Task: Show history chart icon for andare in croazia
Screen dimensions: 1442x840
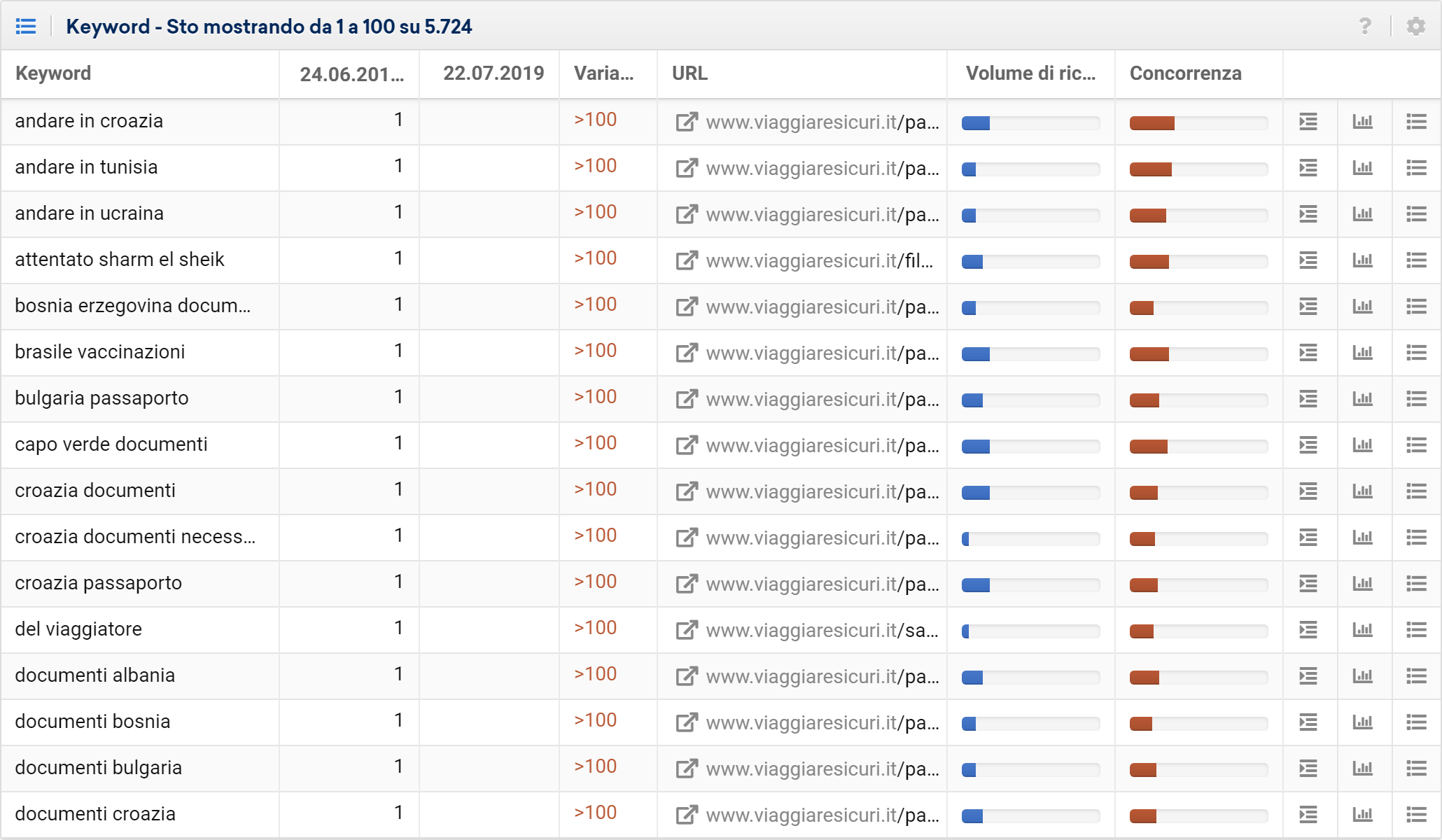Action: point(1362,122)
